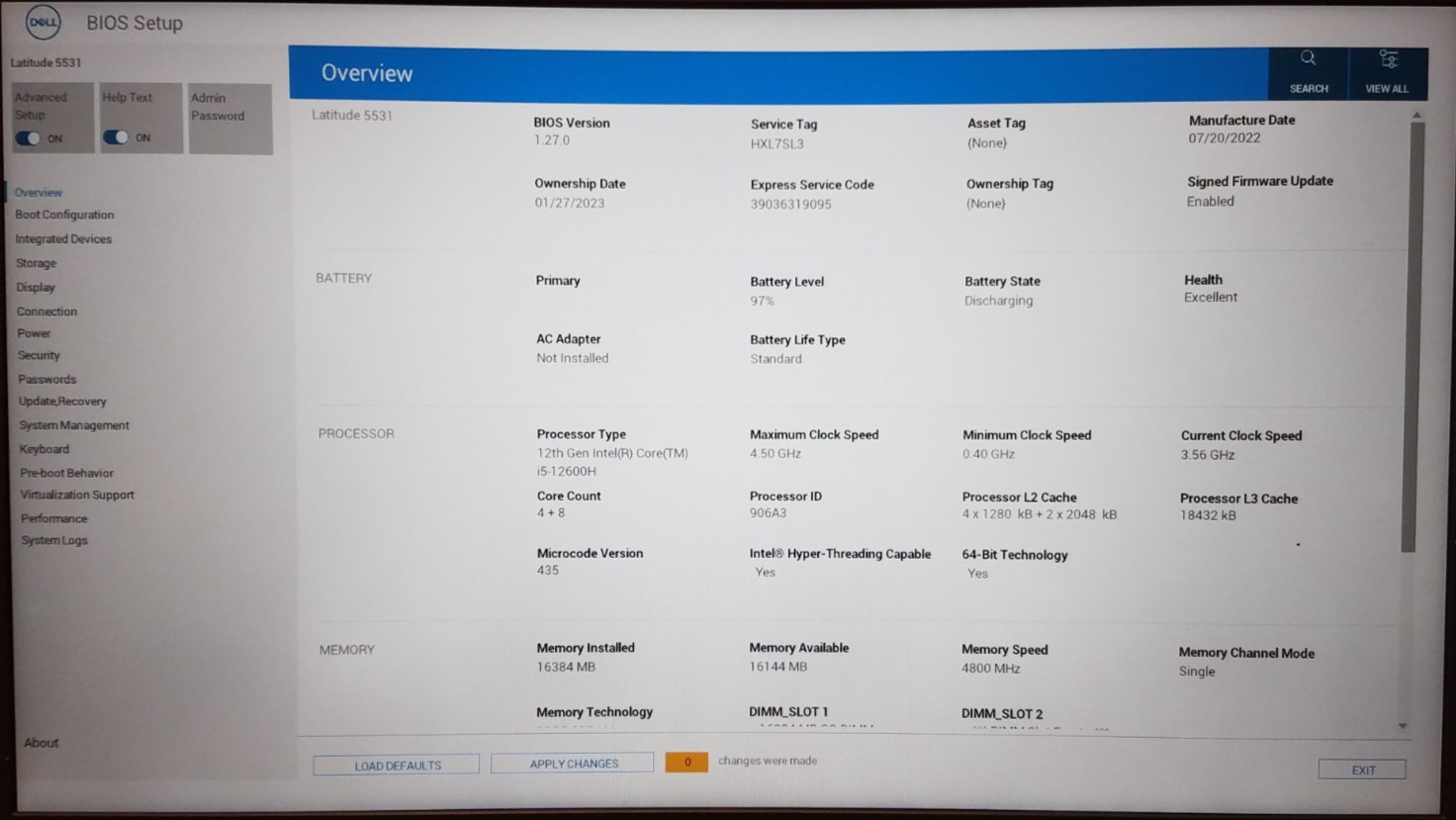1456x820 pixels.
Task: Click Memory Available 16144 MB
Action: pos(778,667)
